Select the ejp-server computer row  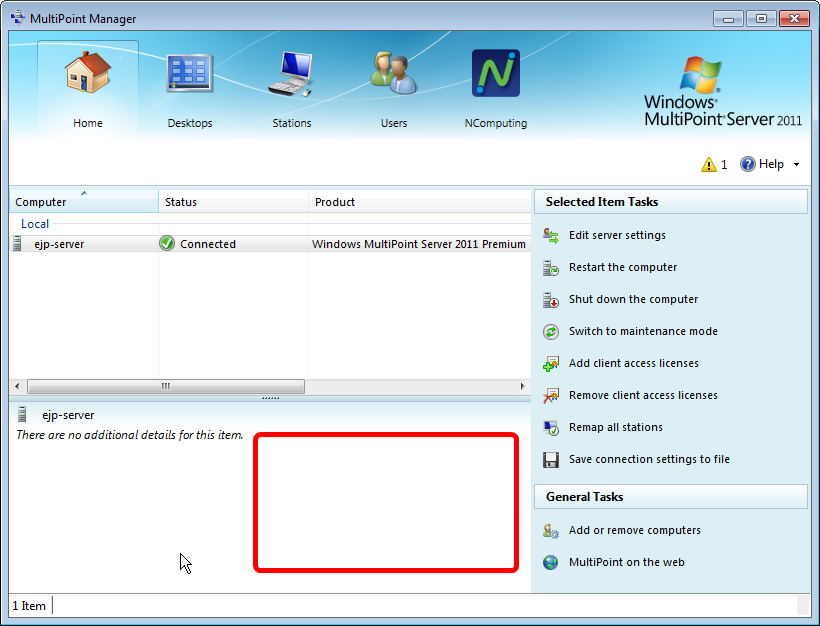point(270,244)
